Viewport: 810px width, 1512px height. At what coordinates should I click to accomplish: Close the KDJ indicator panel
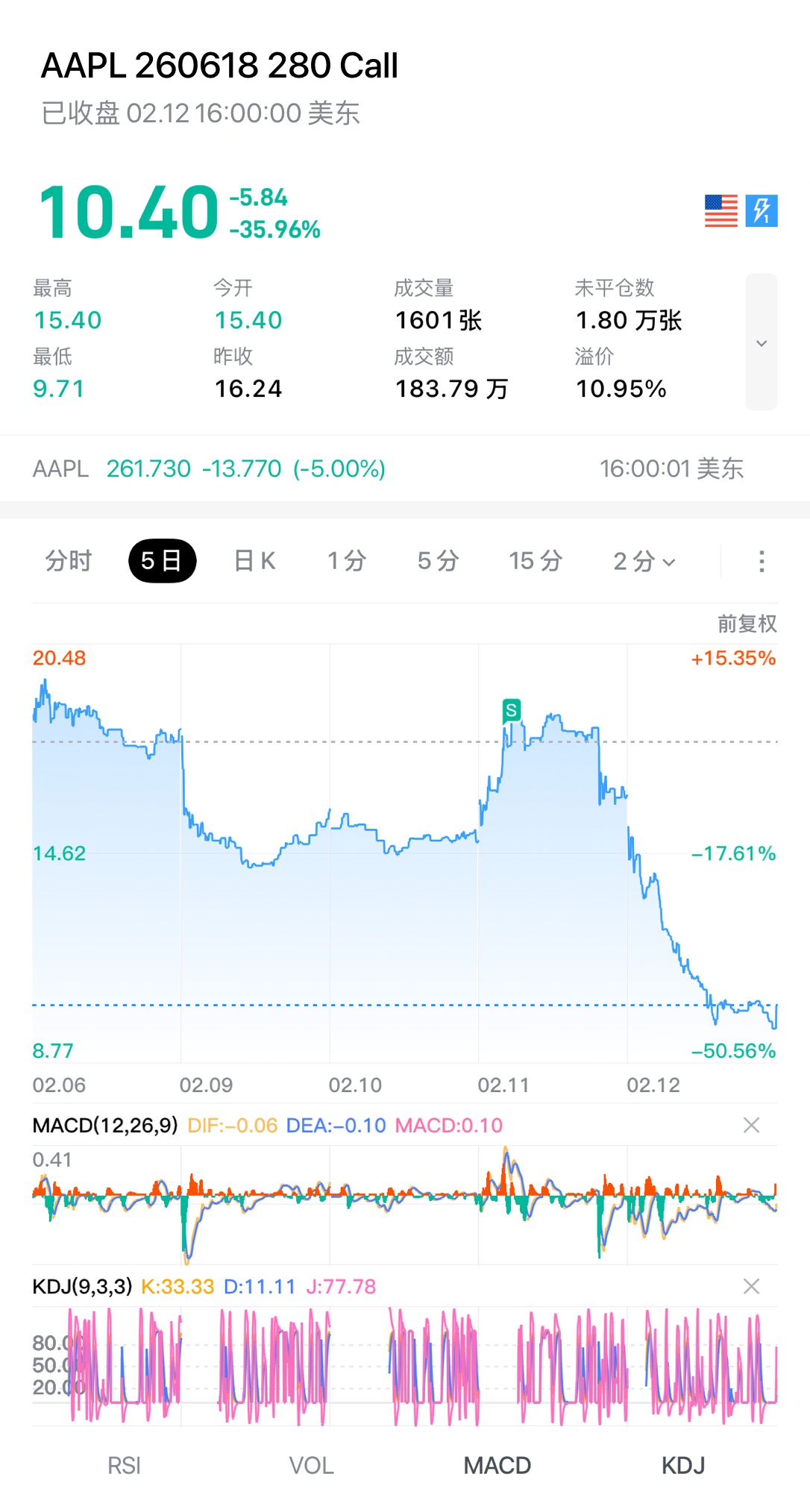coord(751,1286)
